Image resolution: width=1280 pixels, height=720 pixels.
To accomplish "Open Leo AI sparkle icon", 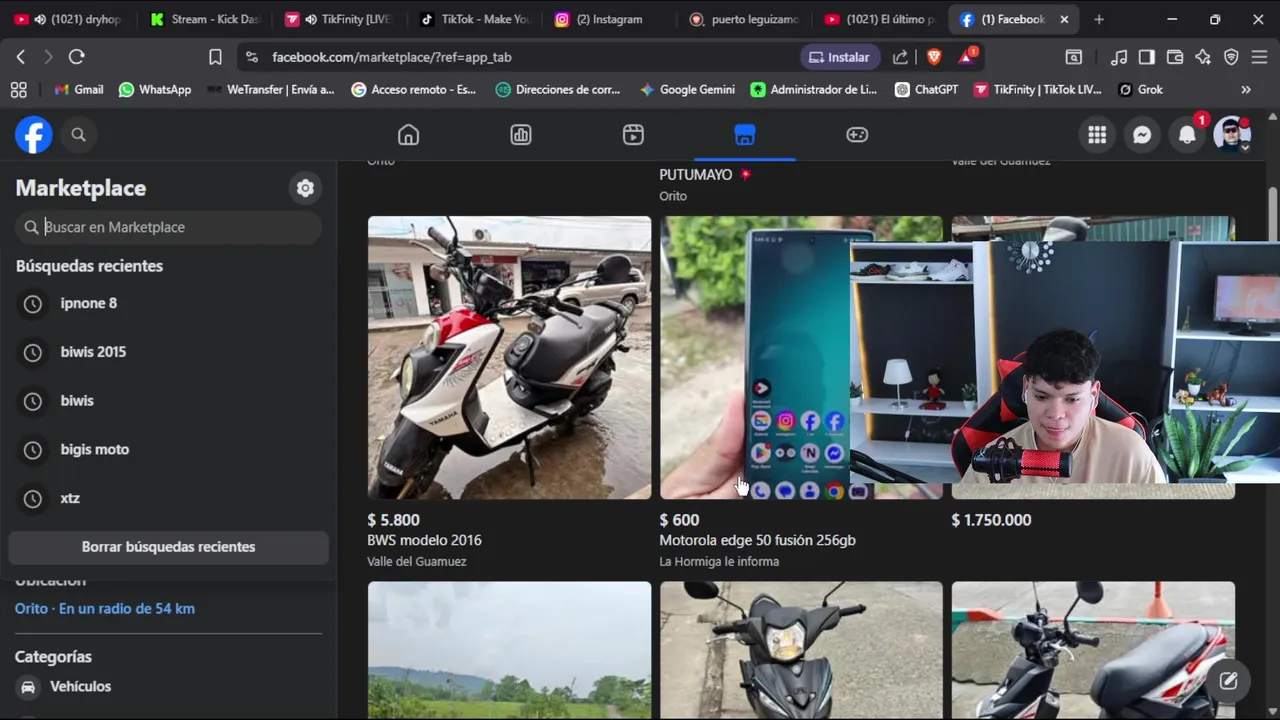I will [x=1203, y=57].
